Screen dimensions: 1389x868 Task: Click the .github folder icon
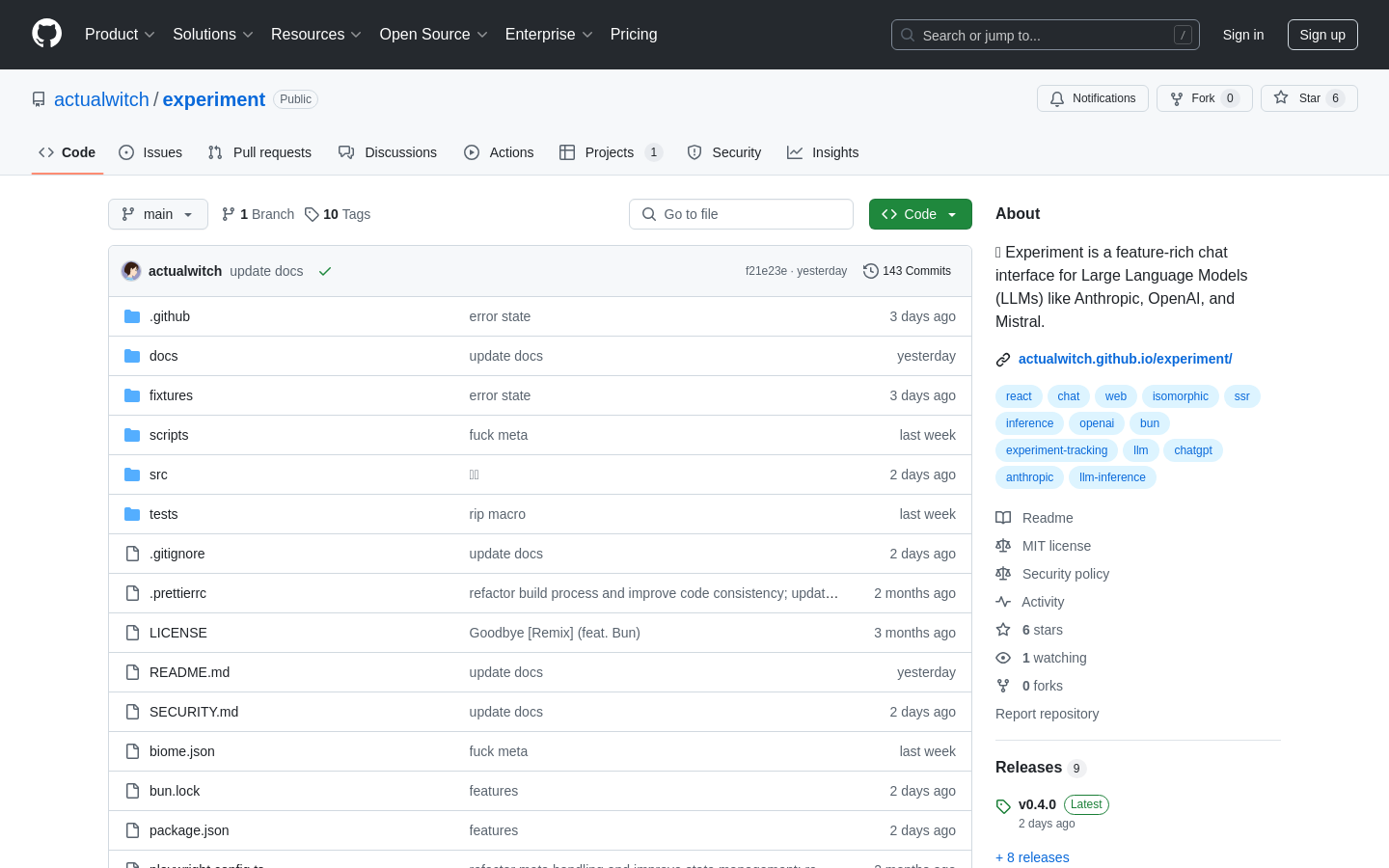tap(132, 316)
